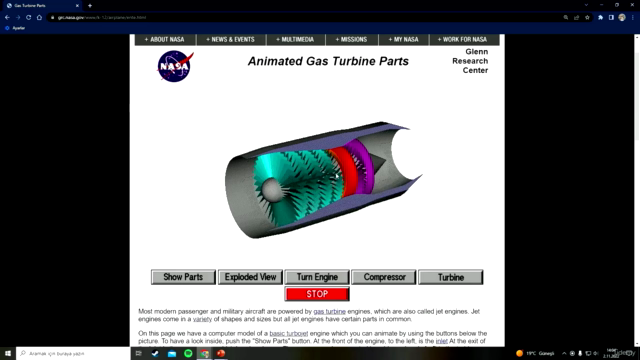The height and width of the screenshot is (360, 640).
Task: Open the Ayarlar bookmark
Action: tap(15, 28)
